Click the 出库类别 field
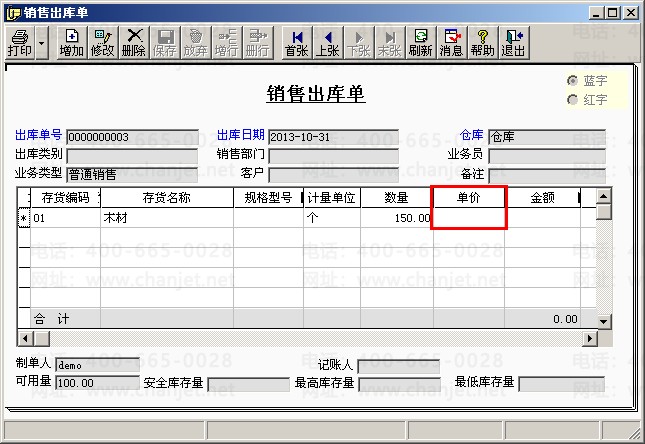Screen dimensions: 645x444 click(x=132, y=156)
